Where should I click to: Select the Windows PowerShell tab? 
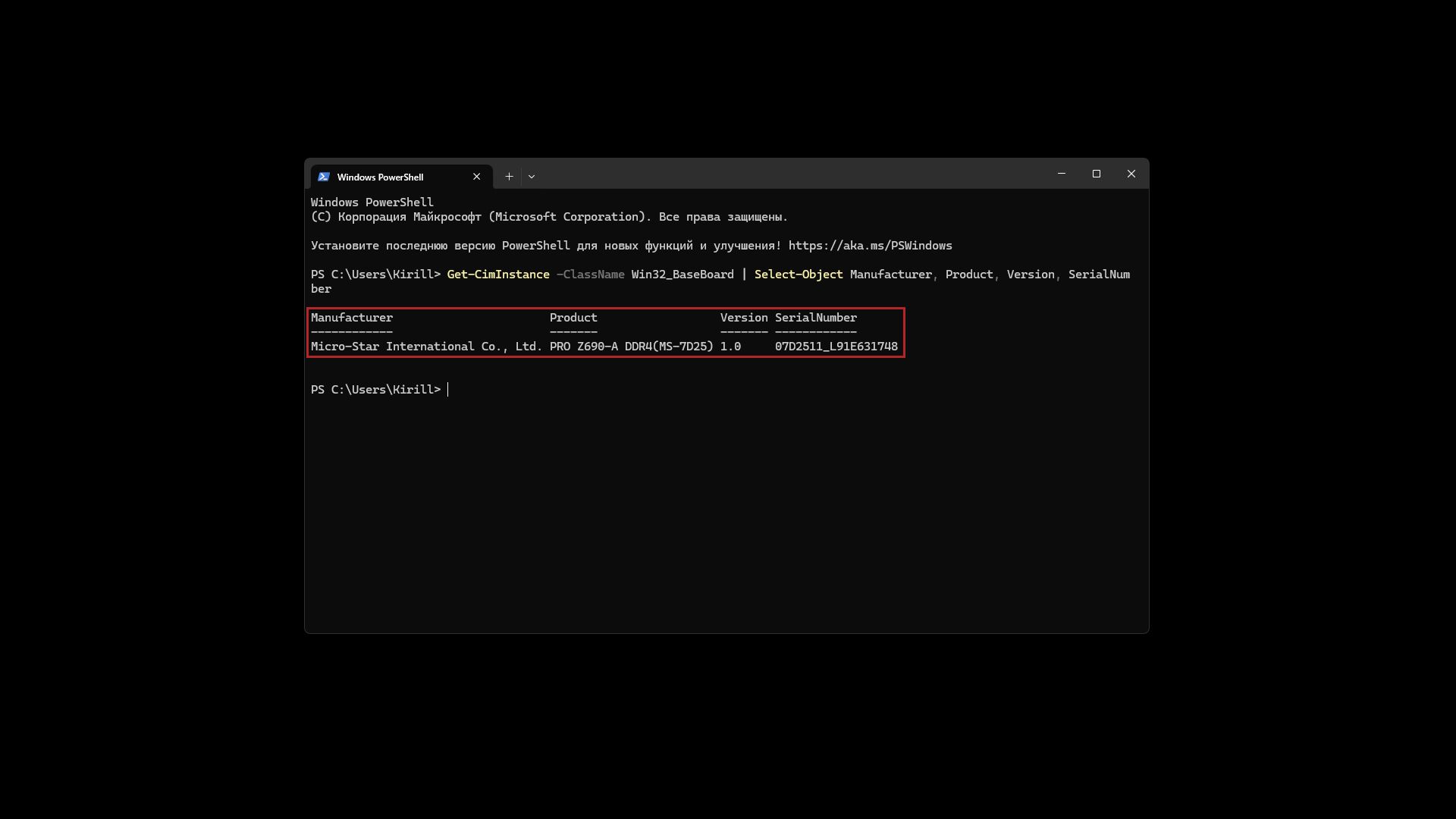click(401, 177)
